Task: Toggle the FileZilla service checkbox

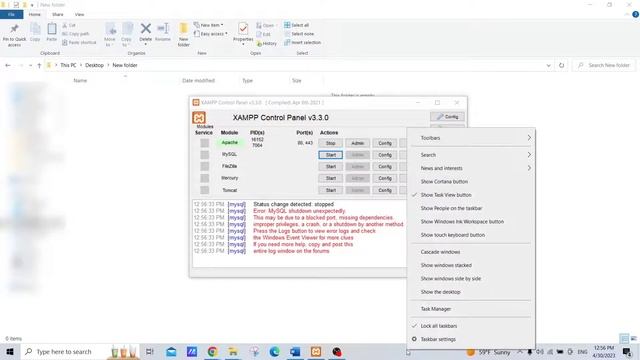Action: 204,167
